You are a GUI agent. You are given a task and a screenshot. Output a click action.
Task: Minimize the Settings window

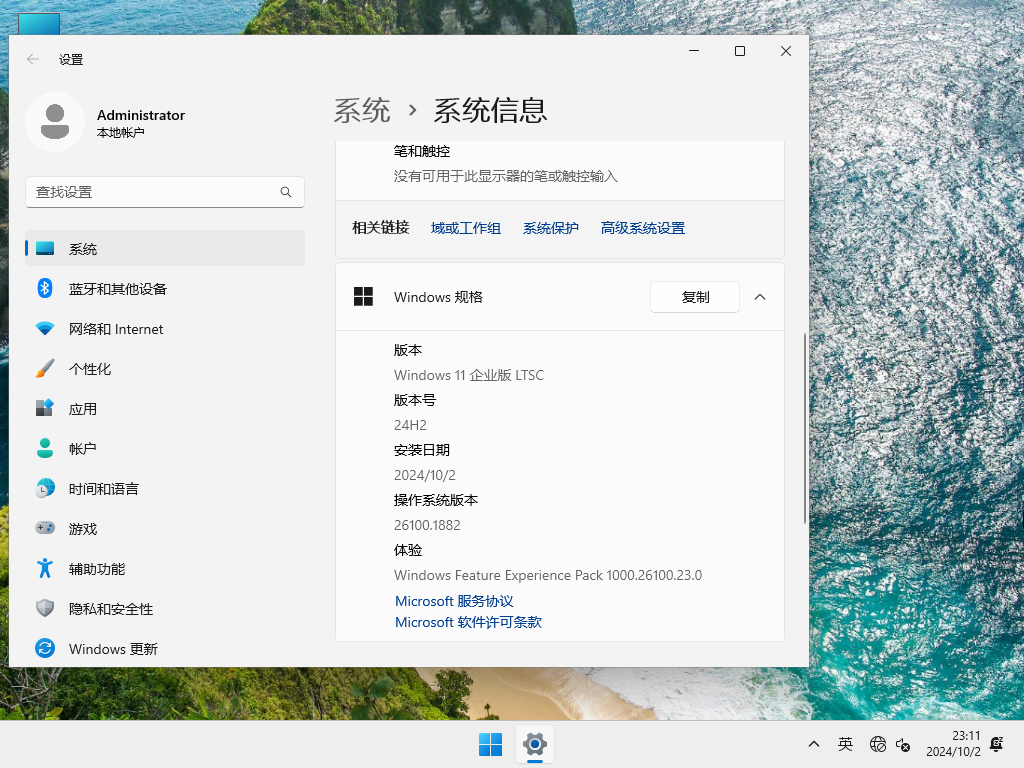pyautogui.click(x=694, y=51)
